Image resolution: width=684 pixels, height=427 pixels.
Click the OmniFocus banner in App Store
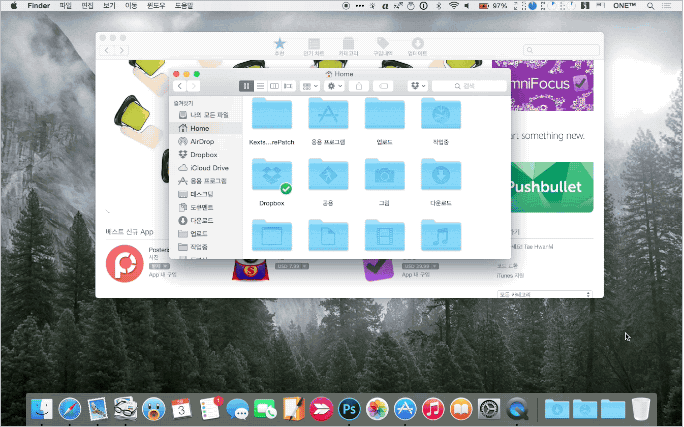click(552, 85)
